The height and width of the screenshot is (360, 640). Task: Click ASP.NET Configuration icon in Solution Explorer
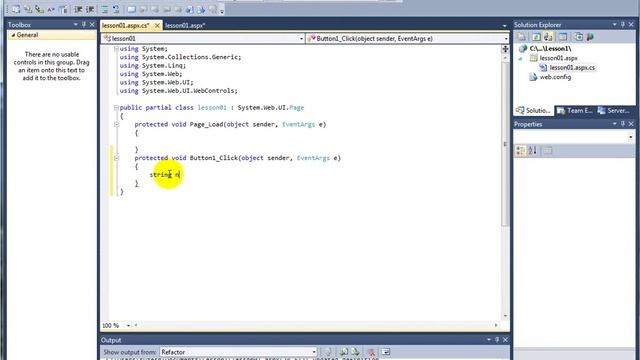pos(590,37)
